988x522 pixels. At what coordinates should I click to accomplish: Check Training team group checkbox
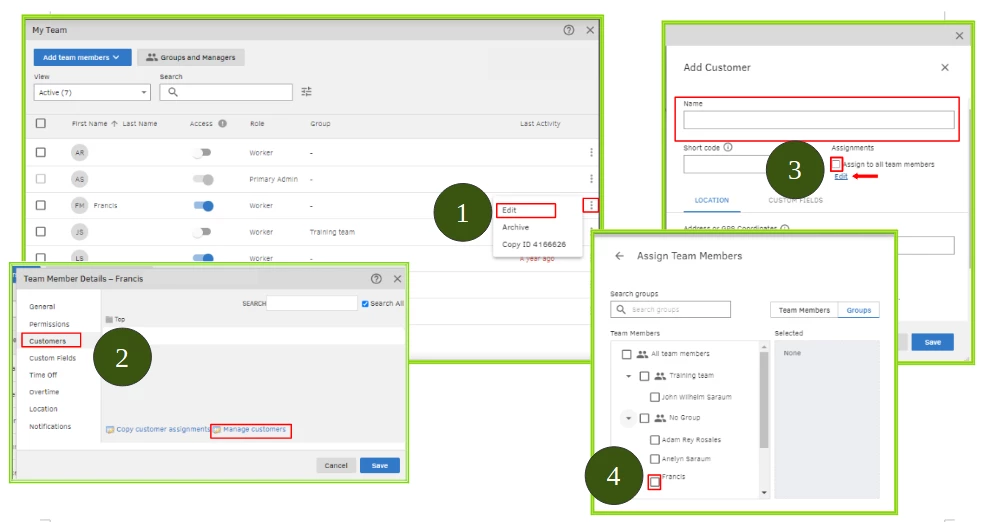coord(644,376)
